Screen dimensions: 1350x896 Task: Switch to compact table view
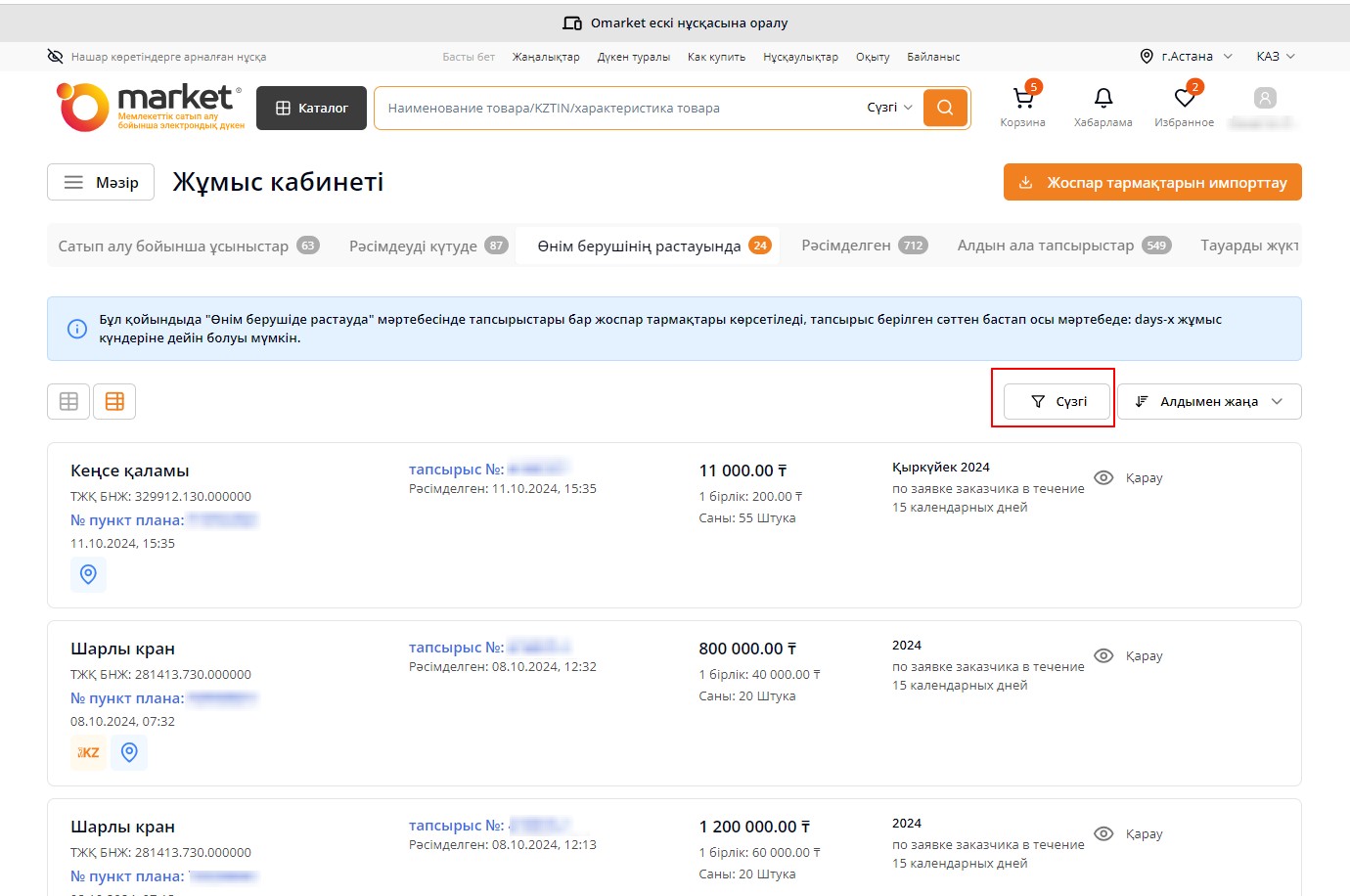[68, 401]
